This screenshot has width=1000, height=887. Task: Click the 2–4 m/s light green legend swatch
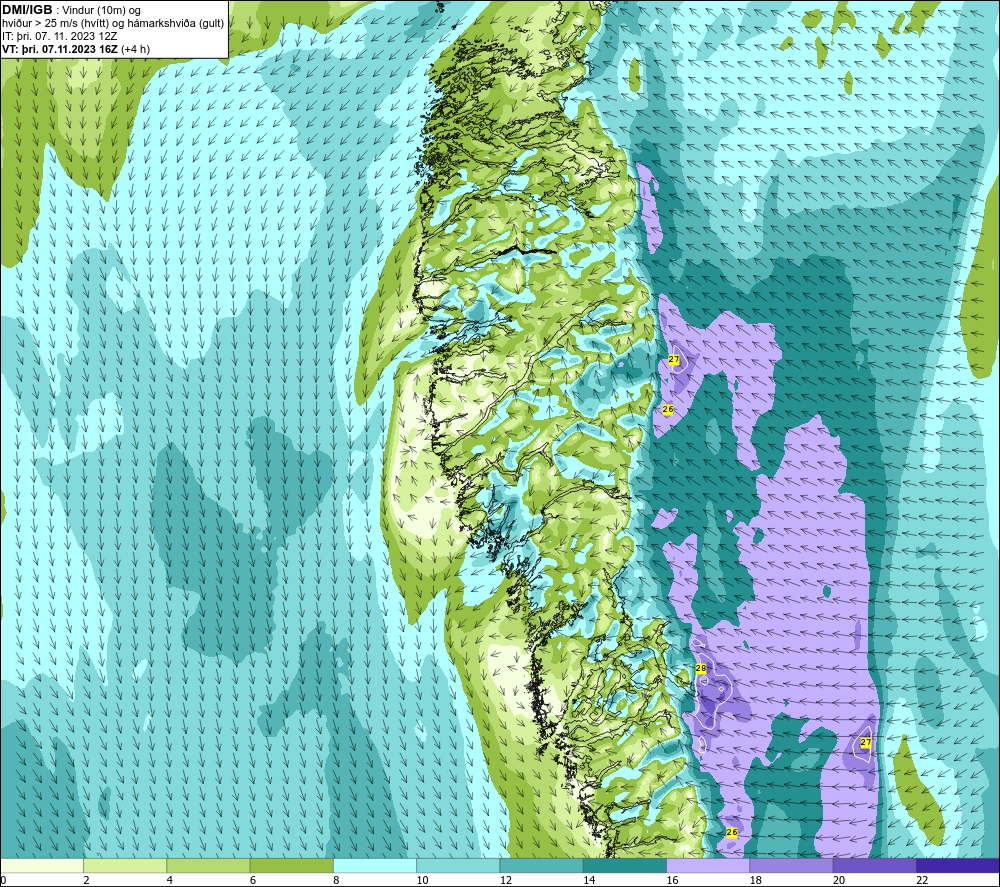(125, 865)
